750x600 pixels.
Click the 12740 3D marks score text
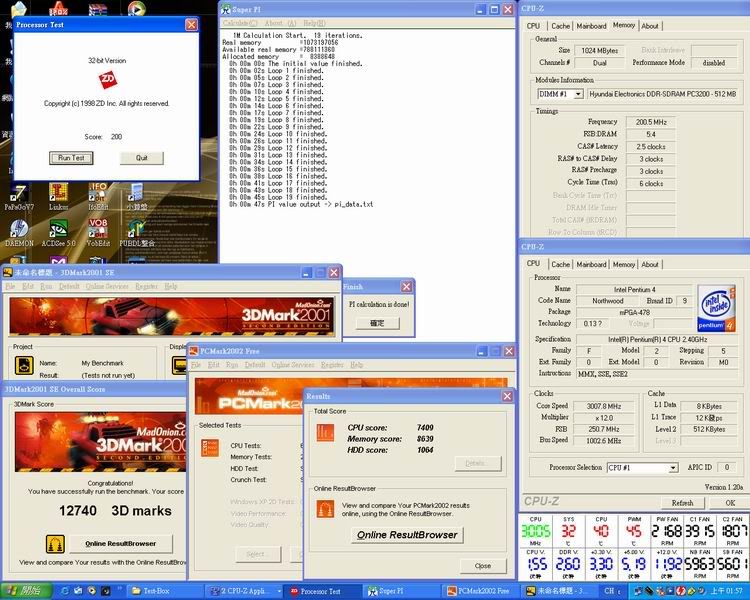coord(115,511)
